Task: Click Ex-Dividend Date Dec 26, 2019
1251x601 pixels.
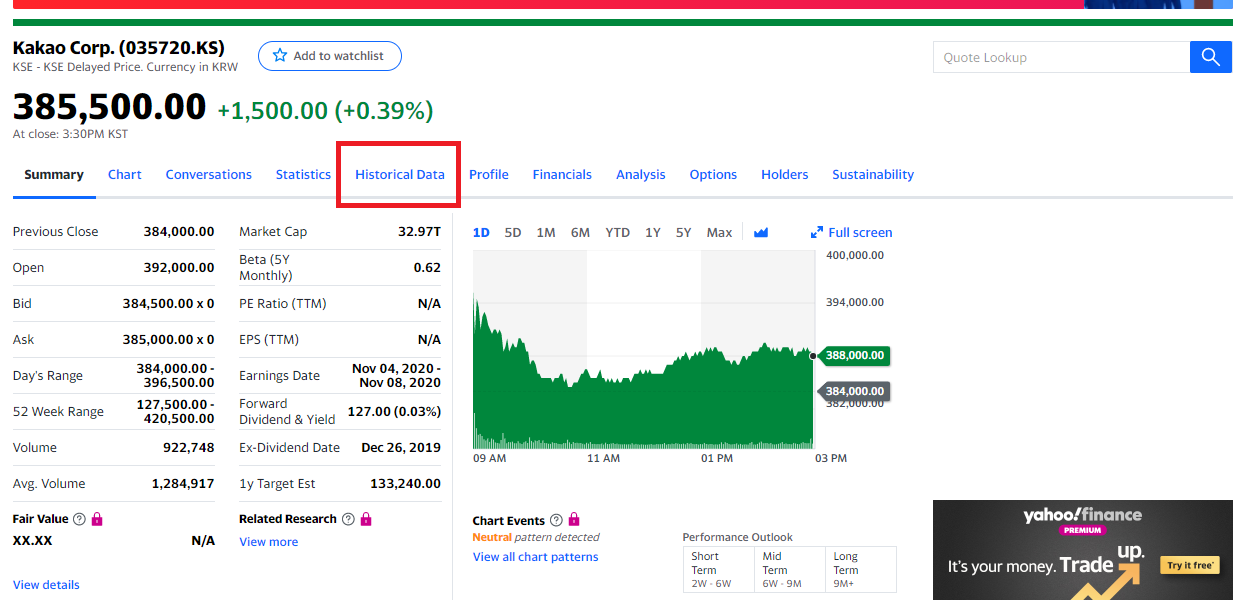Action: point(401,447)
